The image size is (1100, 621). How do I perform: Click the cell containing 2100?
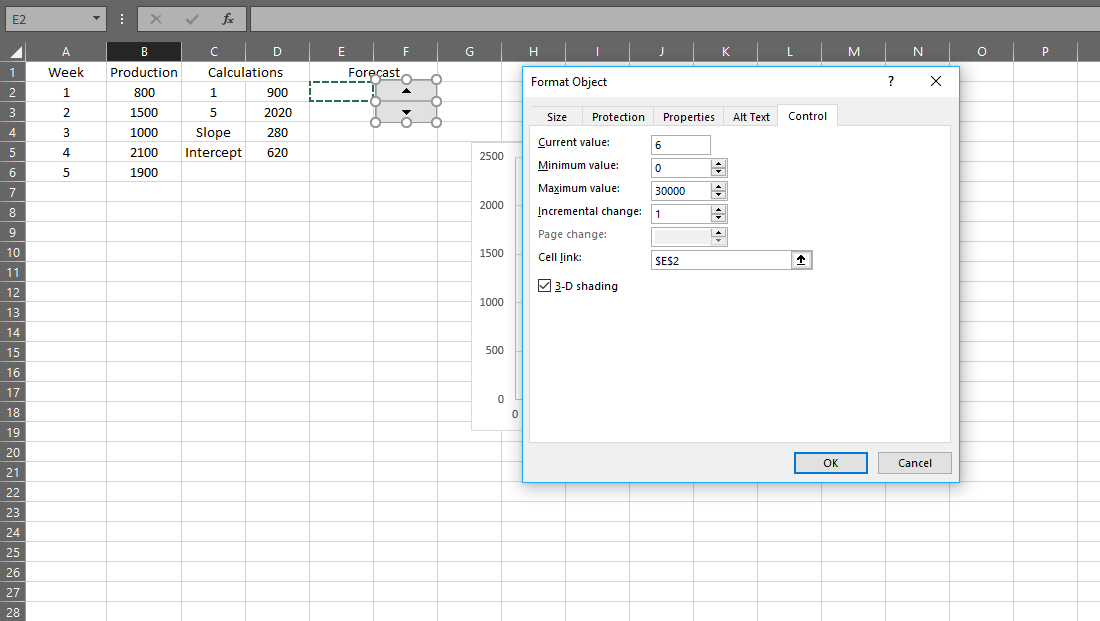point(144,152)
